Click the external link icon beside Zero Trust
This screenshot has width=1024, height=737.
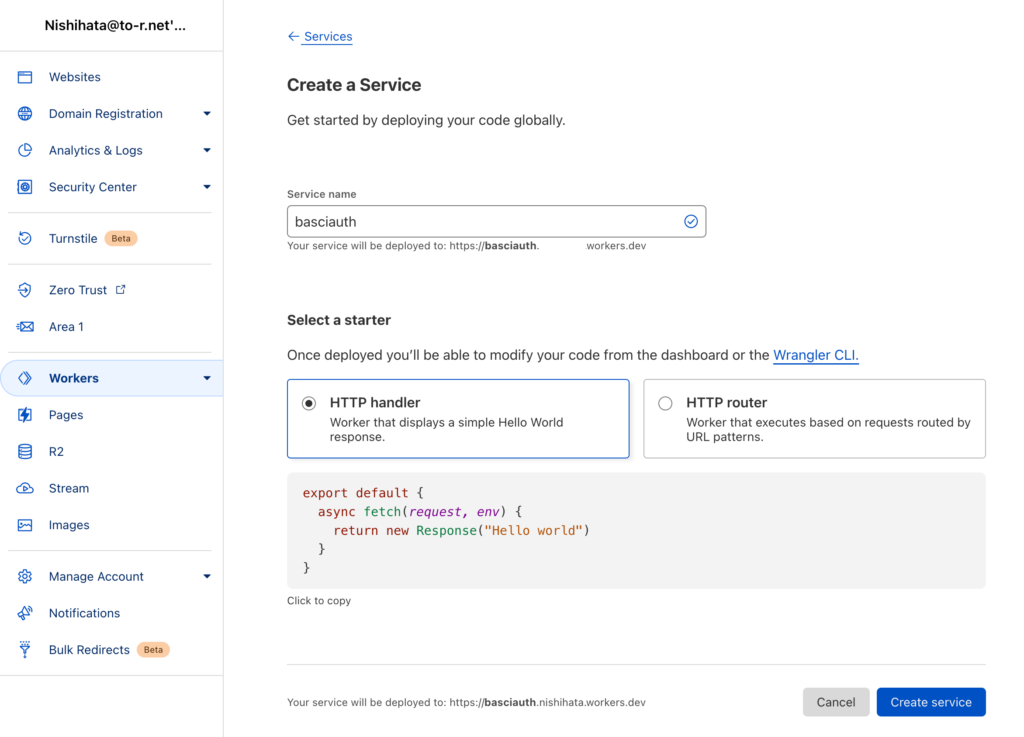(x=121, y=289)
